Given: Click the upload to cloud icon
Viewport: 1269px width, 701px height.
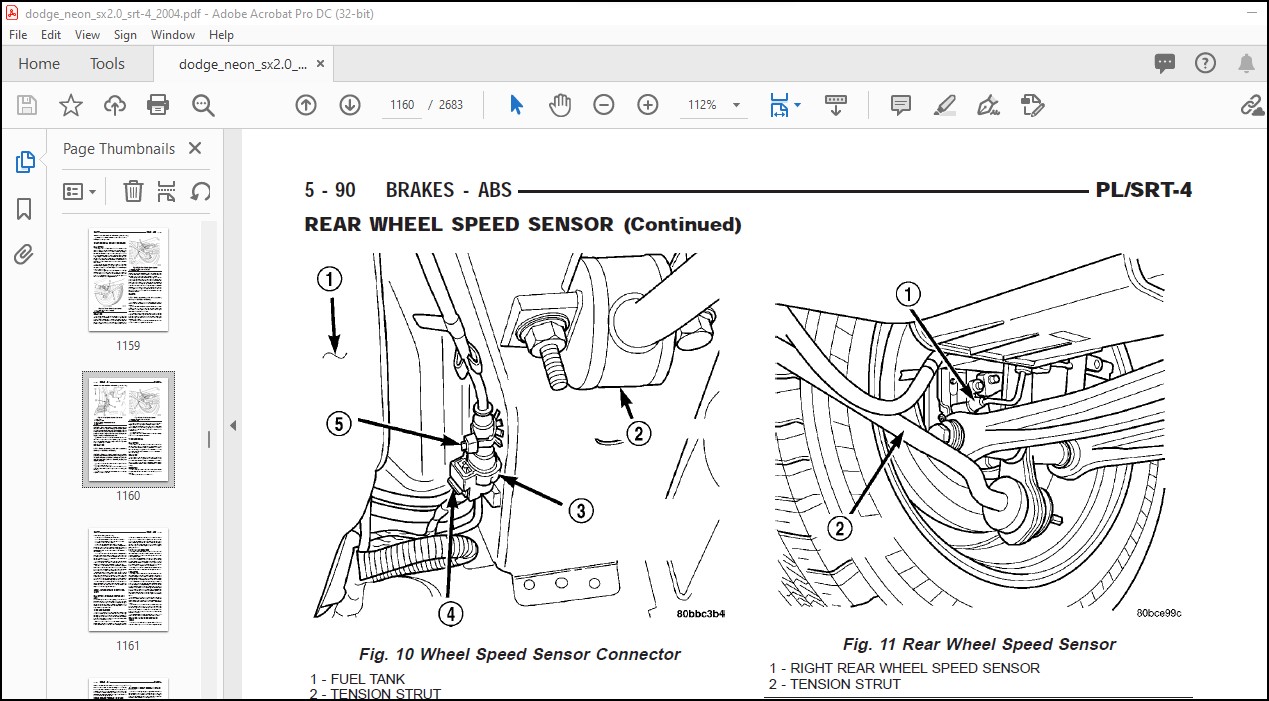Looking at the screenshot, I should (x=115, y=105).
